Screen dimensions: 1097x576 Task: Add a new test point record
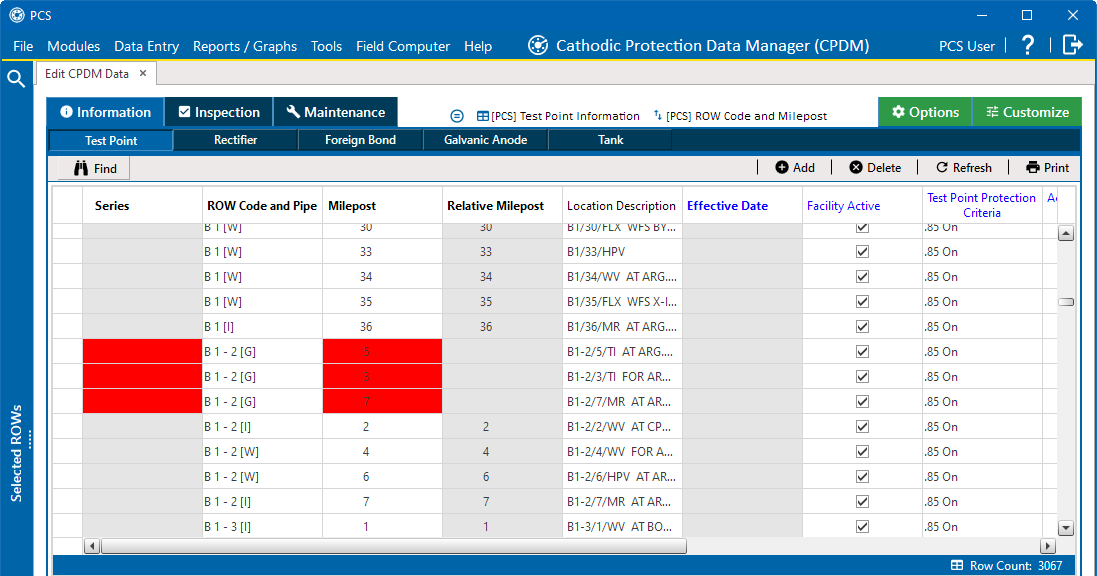[x=794, y=168]
